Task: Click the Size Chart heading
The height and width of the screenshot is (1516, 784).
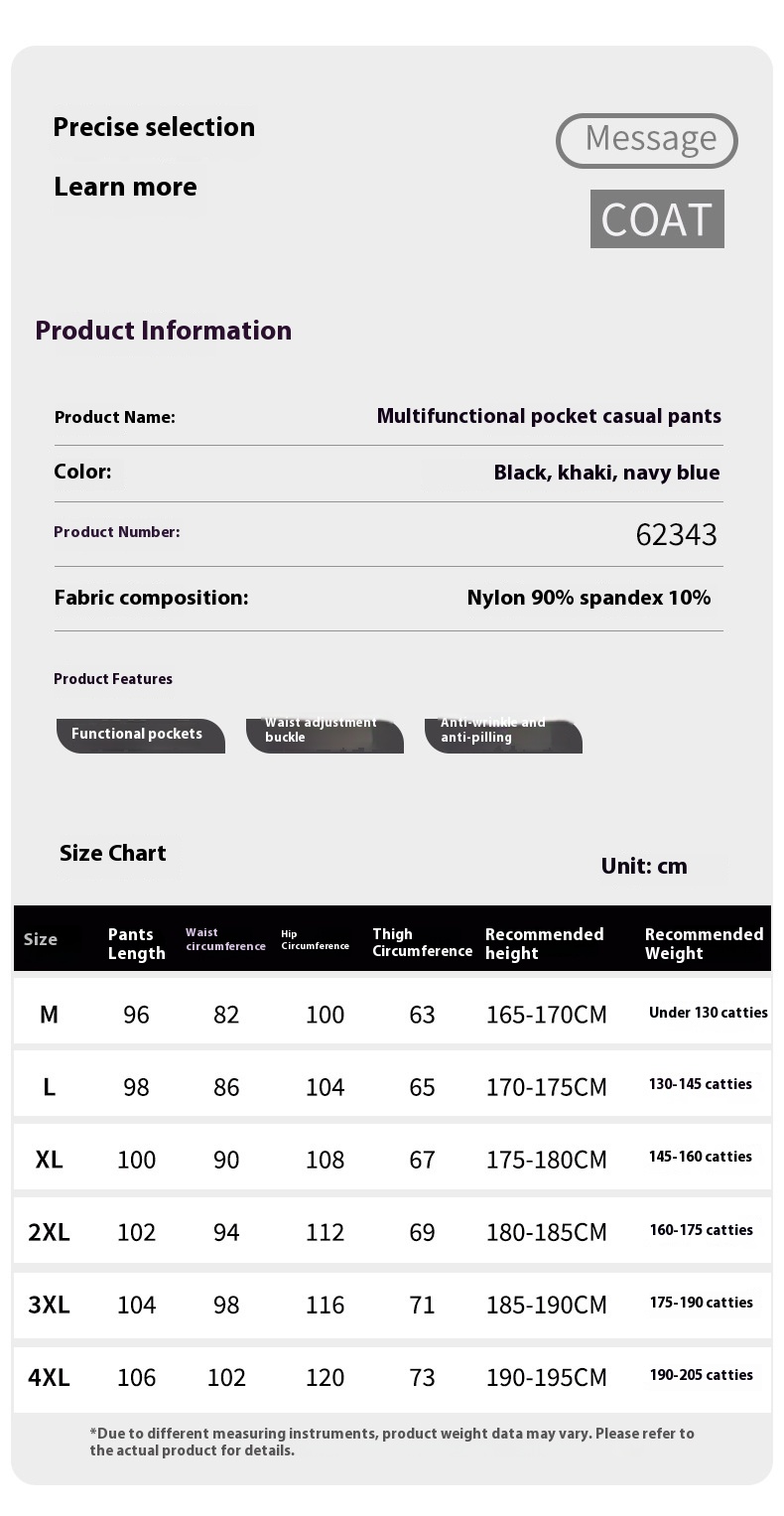Action: coord(113,853)
